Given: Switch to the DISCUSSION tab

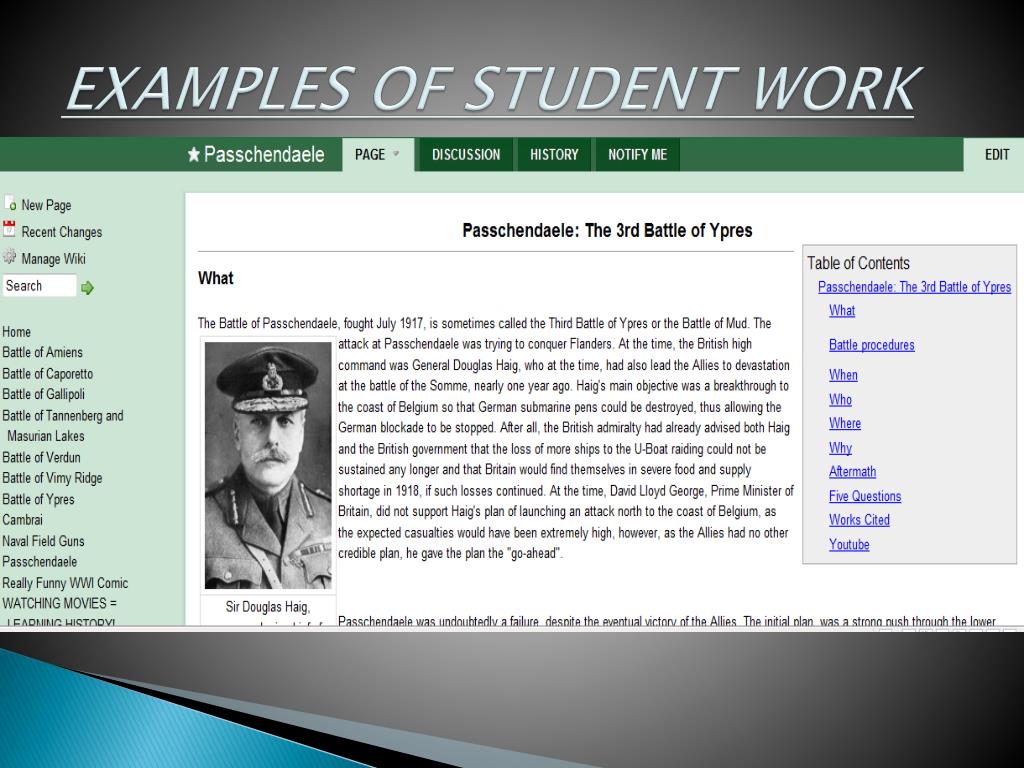Looking at the screenshot, I should click(x=466, y=155).
